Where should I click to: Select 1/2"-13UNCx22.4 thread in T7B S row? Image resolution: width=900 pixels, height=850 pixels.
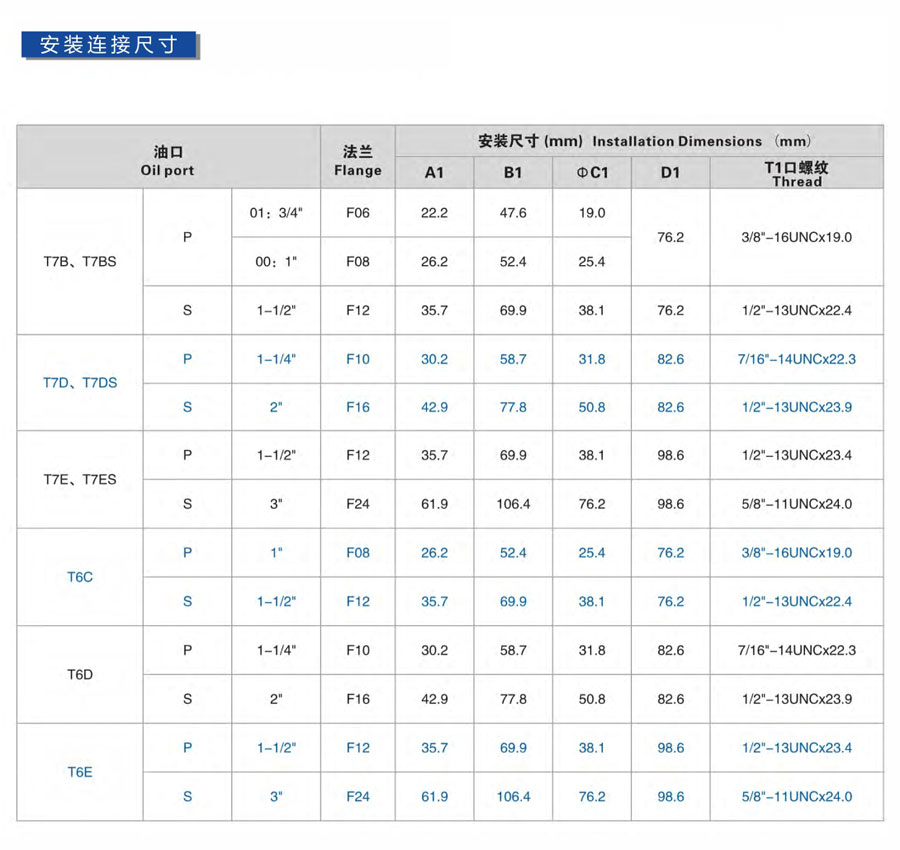pos(797,310)
